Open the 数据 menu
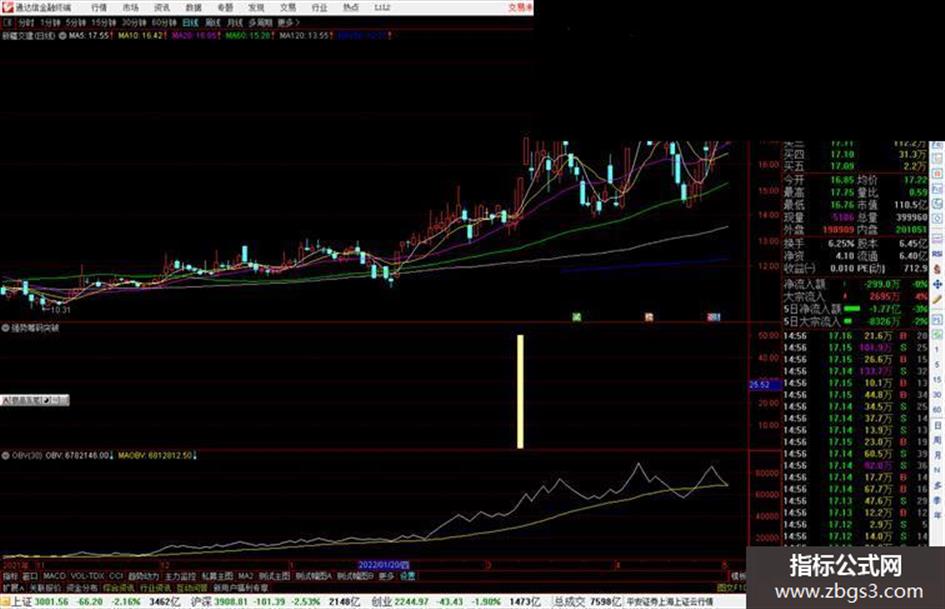945x609 pixels. [x=193, y=7]
